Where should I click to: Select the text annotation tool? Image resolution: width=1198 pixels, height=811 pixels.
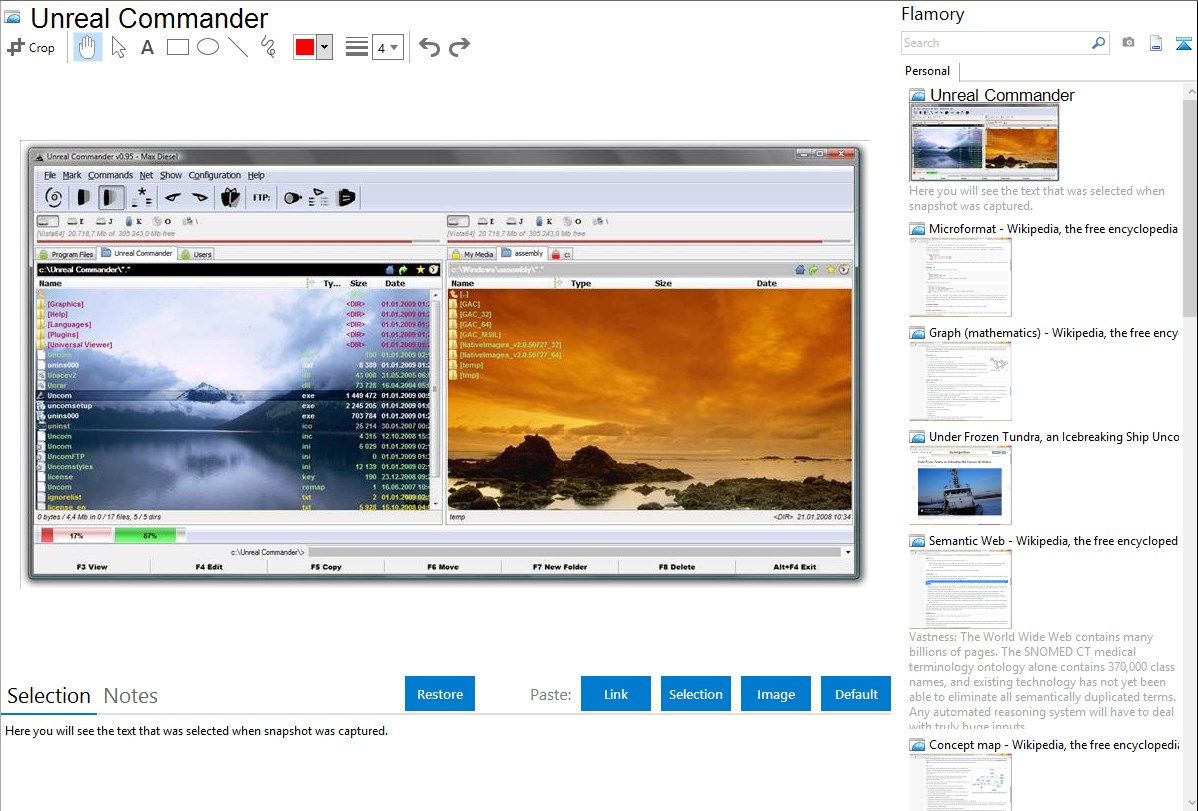coord(147,47)
